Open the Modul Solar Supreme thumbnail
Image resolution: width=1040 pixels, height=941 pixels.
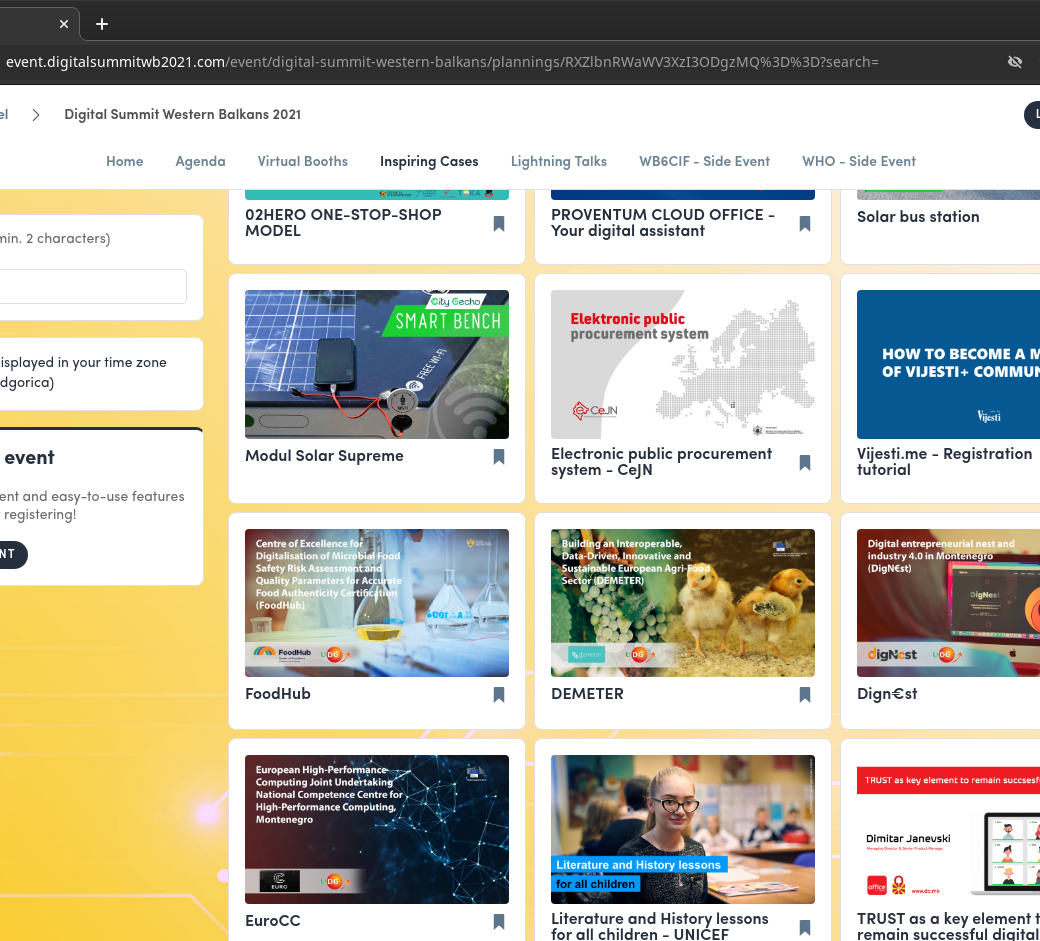point(377,364)
